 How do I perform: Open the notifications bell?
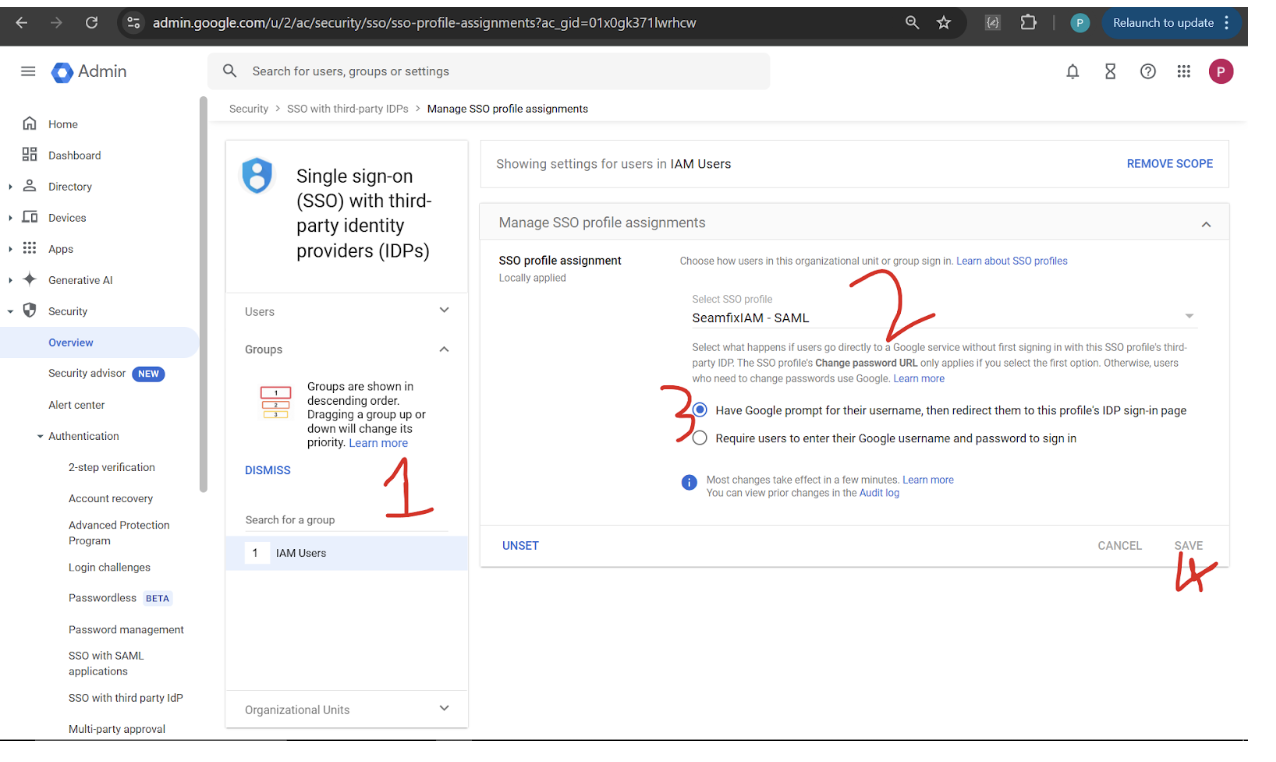pyautogui.click(x=1073, y=71)
